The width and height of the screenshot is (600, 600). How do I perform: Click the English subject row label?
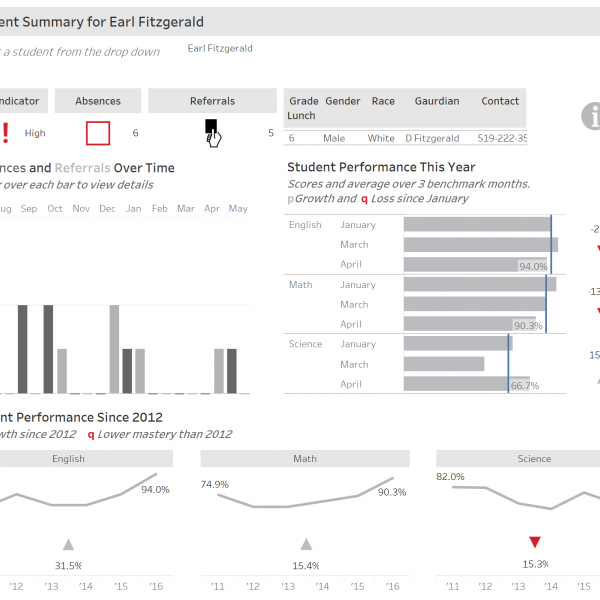pyautogui.click(x=305, y=225)
